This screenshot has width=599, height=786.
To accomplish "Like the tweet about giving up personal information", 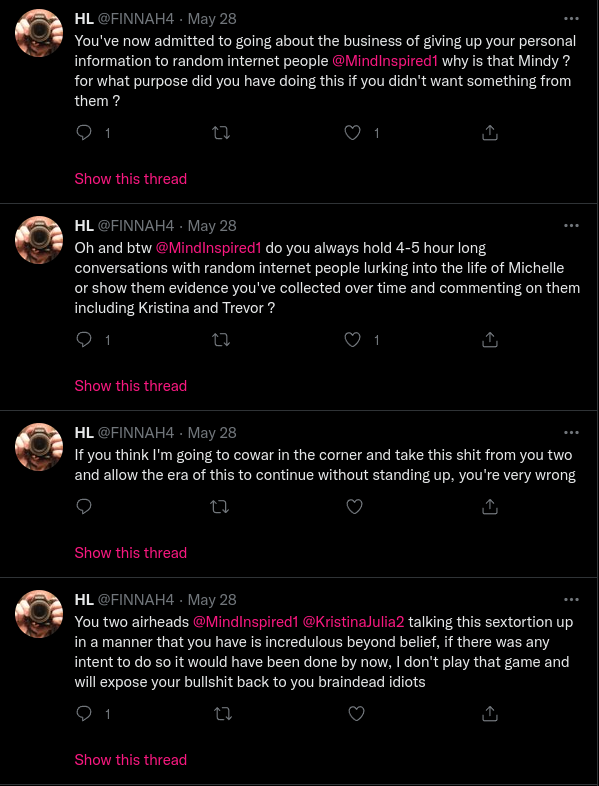I will click(x=353, y=133).
